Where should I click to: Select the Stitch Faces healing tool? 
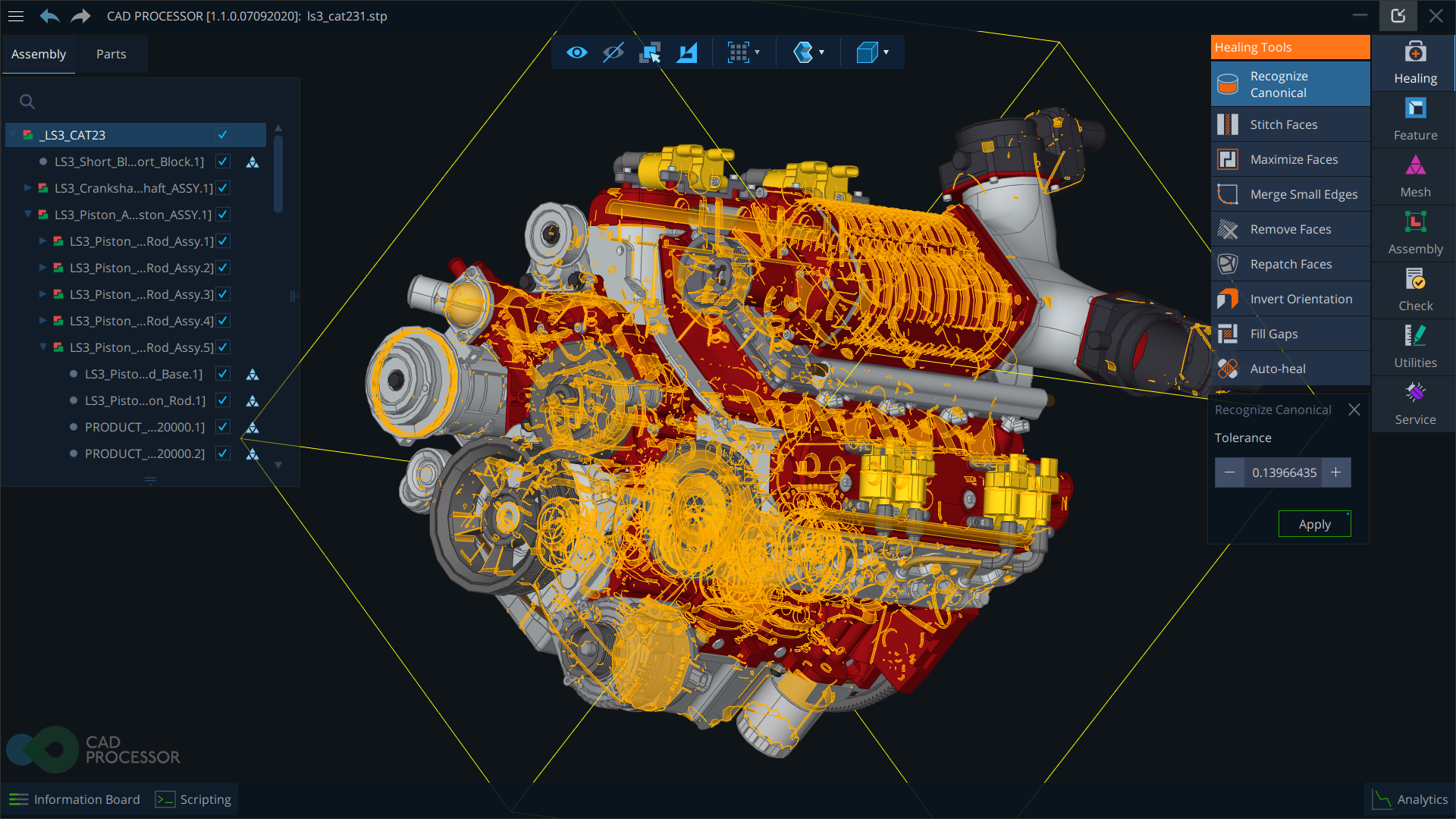tap(1284, 124)
